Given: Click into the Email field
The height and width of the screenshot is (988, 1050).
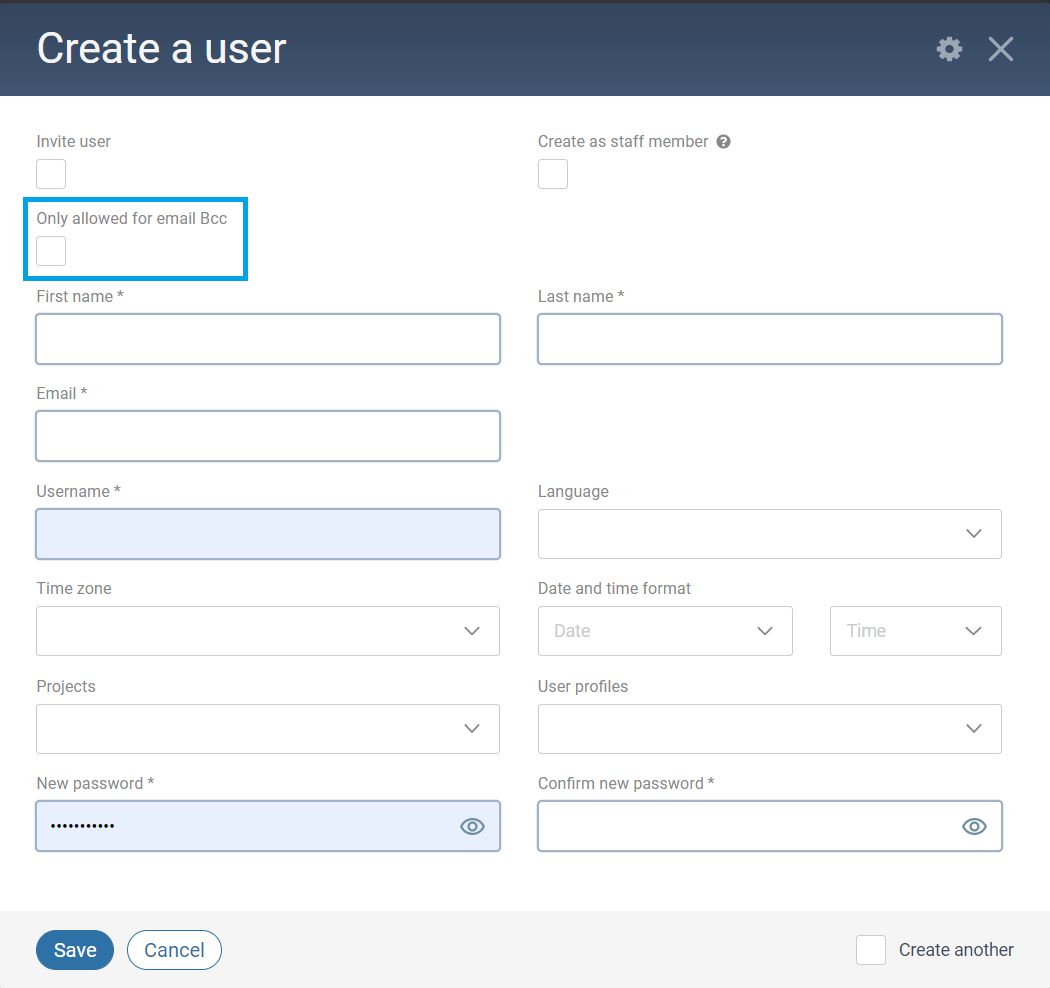Looking at the screenshot, I should pyautogui.click(x=268, y=436).
